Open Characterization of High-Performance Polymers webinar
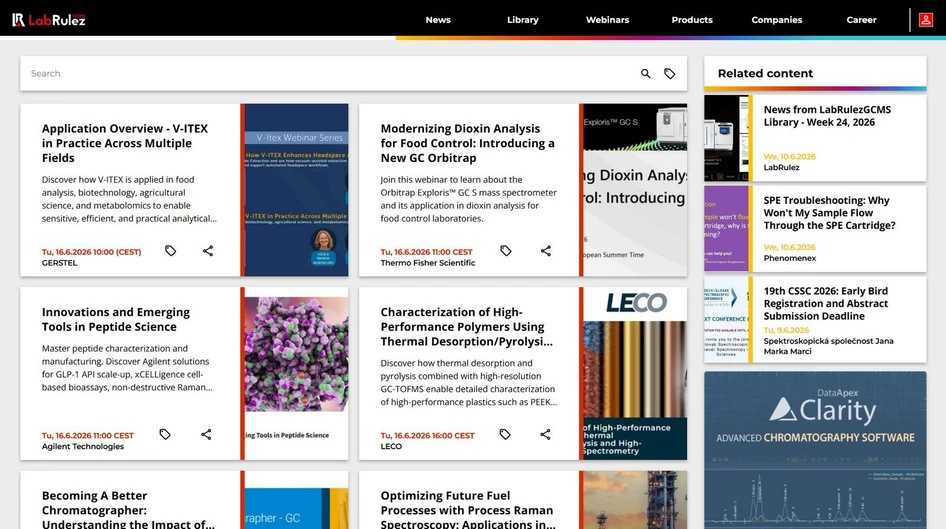 (466, 326)
